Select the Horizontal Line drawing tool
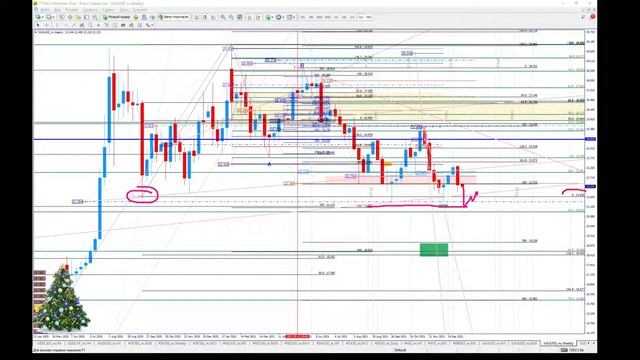640x360 pixels. 65,25
